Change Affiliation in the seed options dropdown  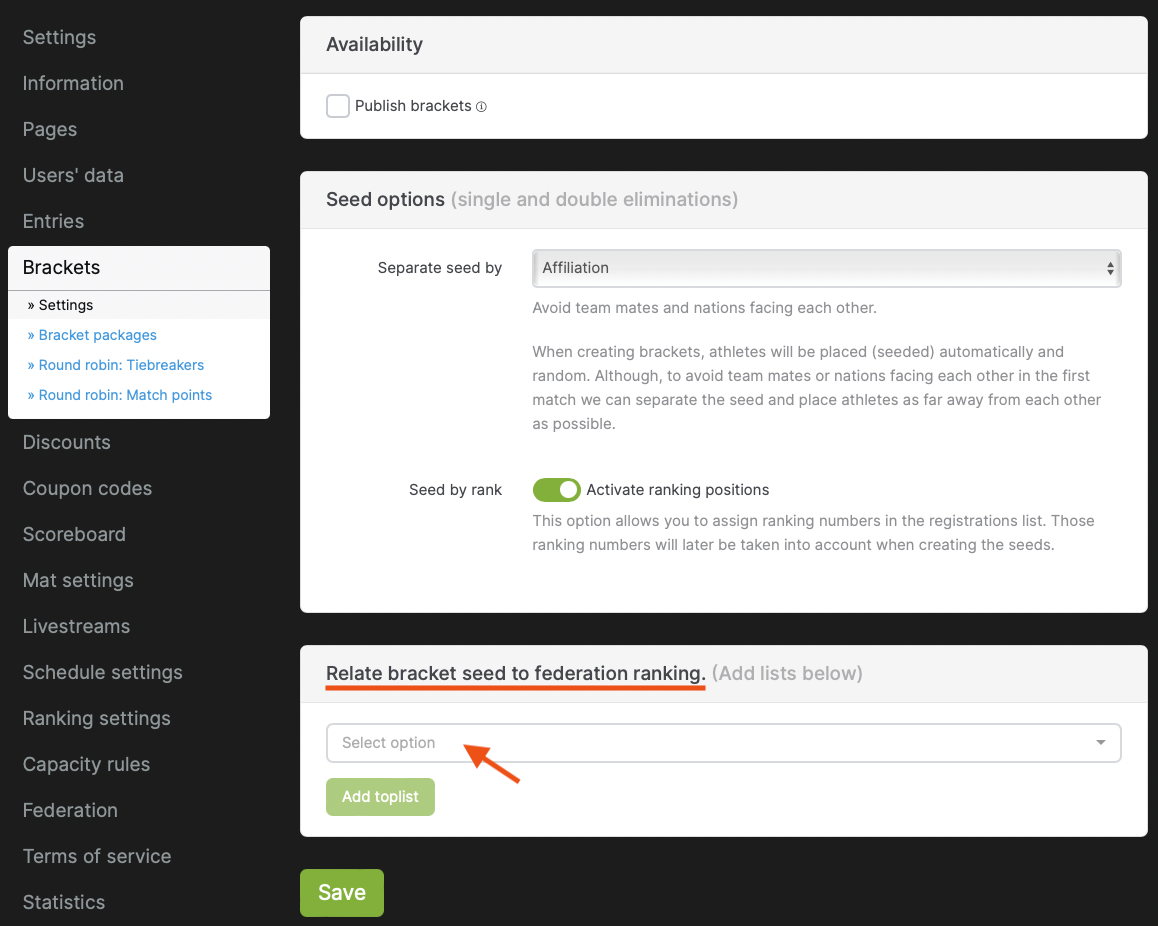(826, 268)
